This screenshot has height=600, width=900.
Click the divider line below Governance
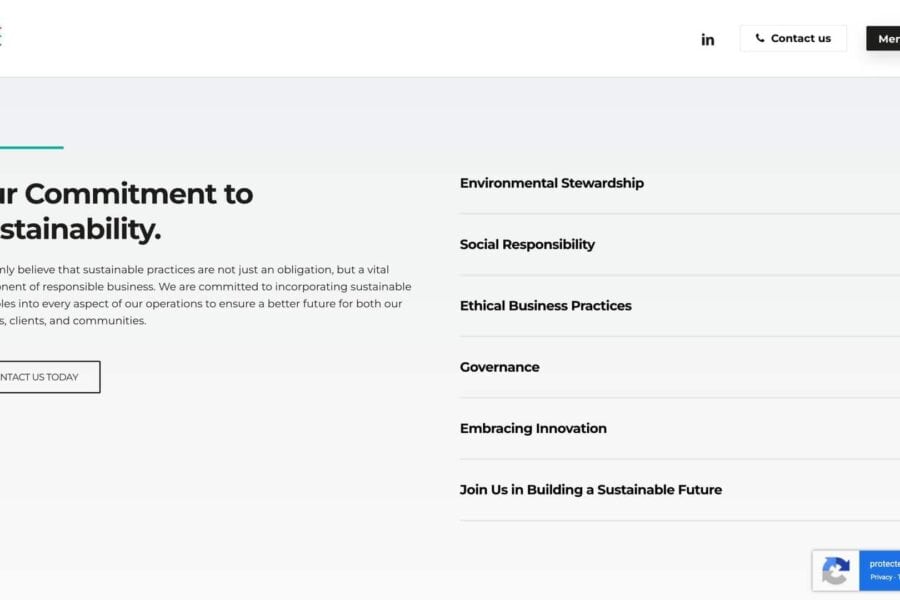[x=680, y=398]
